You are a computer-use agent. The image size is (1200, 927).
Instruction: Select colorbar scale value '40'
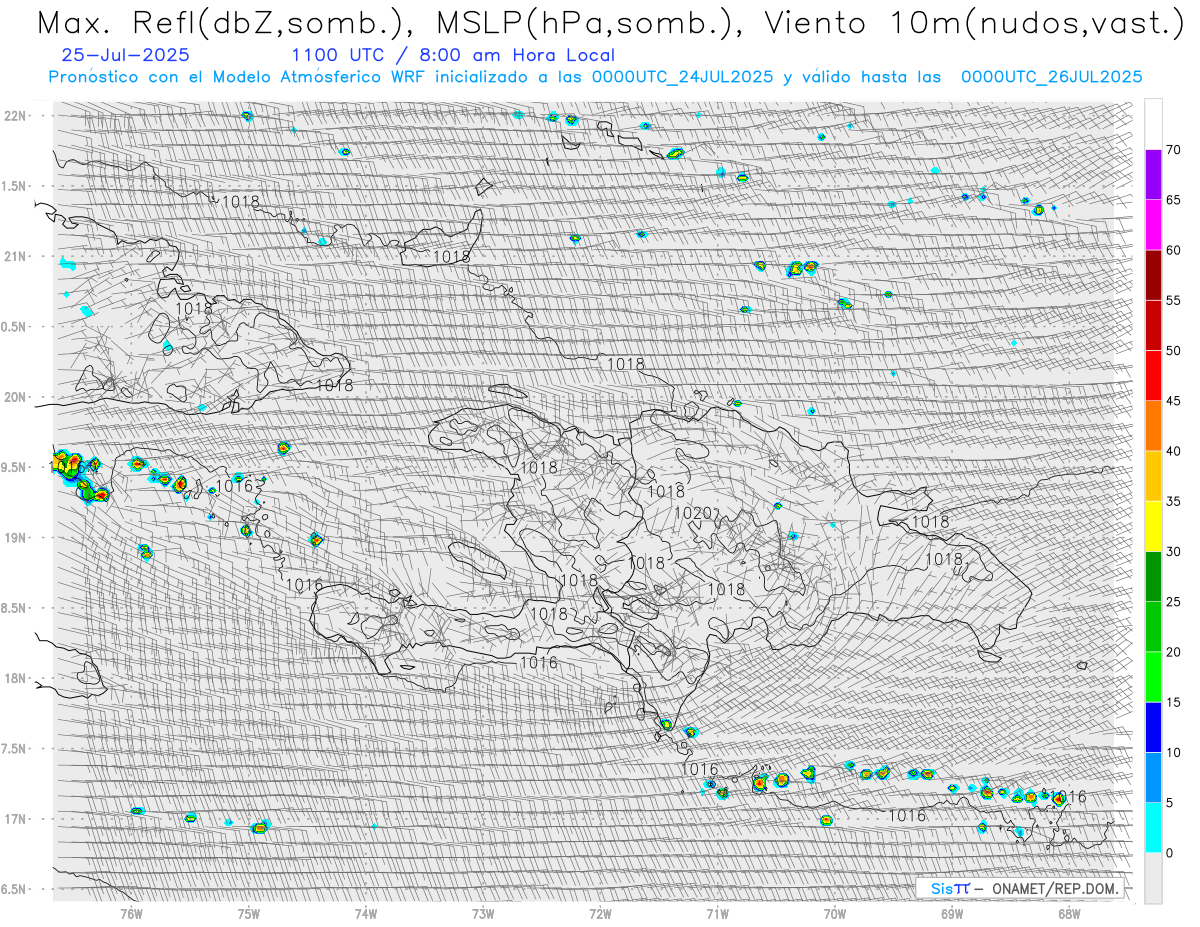point(1173,451)
